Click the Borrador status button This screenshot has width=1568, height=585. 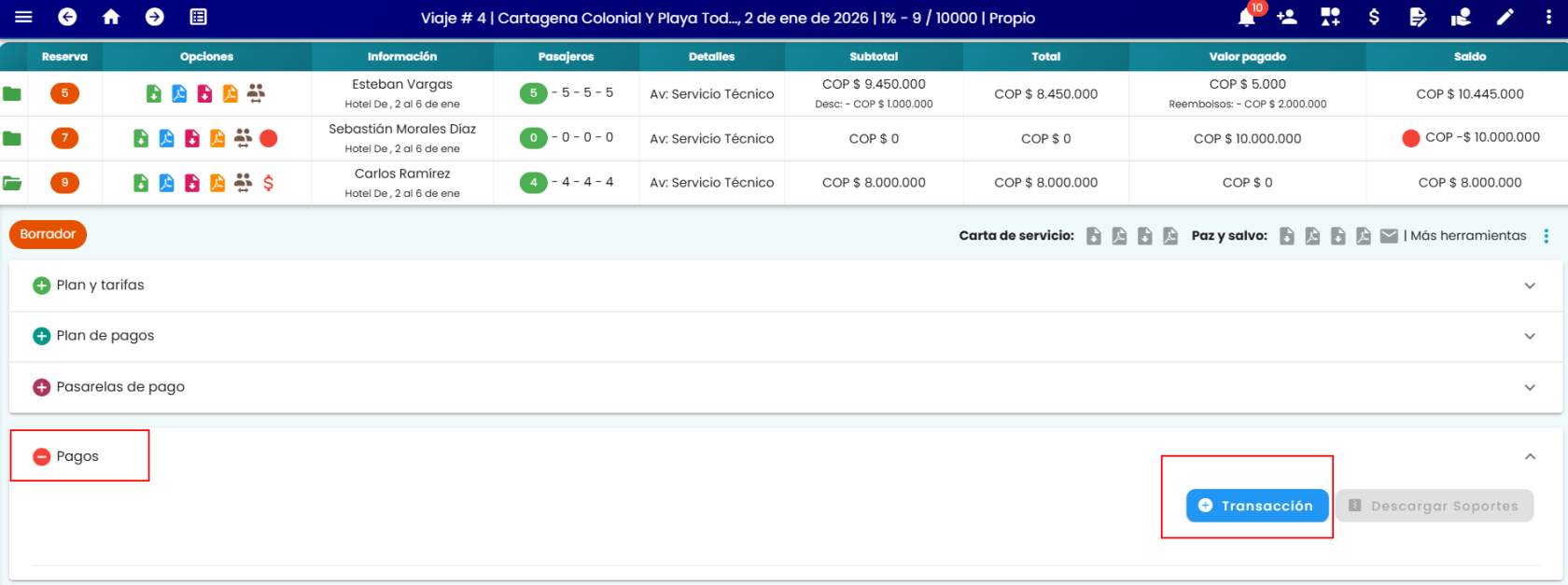[48, 234]
